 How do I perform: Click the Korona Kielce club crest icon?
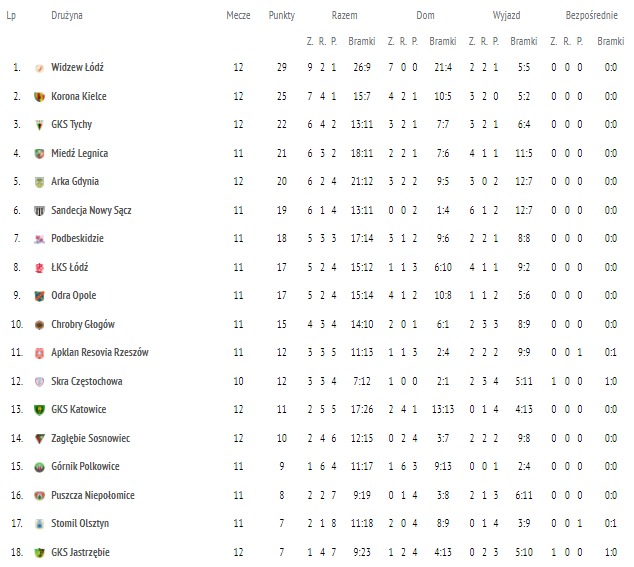click(x=39, y=97)
